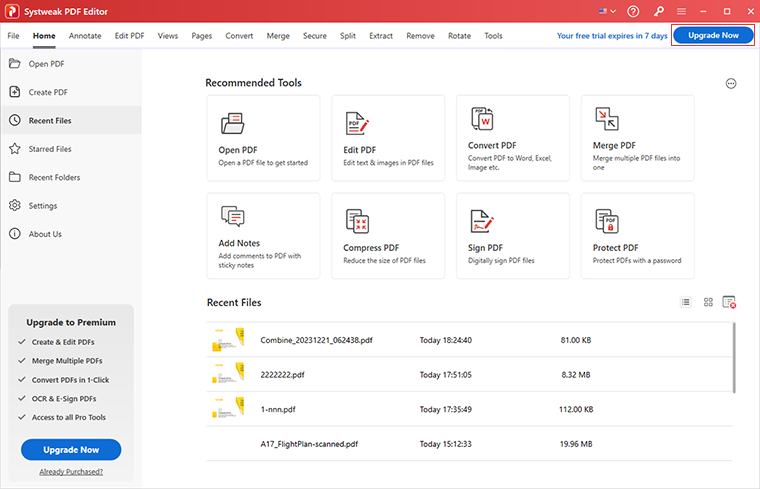Switch to the Split tab

(x=348, y=36)
